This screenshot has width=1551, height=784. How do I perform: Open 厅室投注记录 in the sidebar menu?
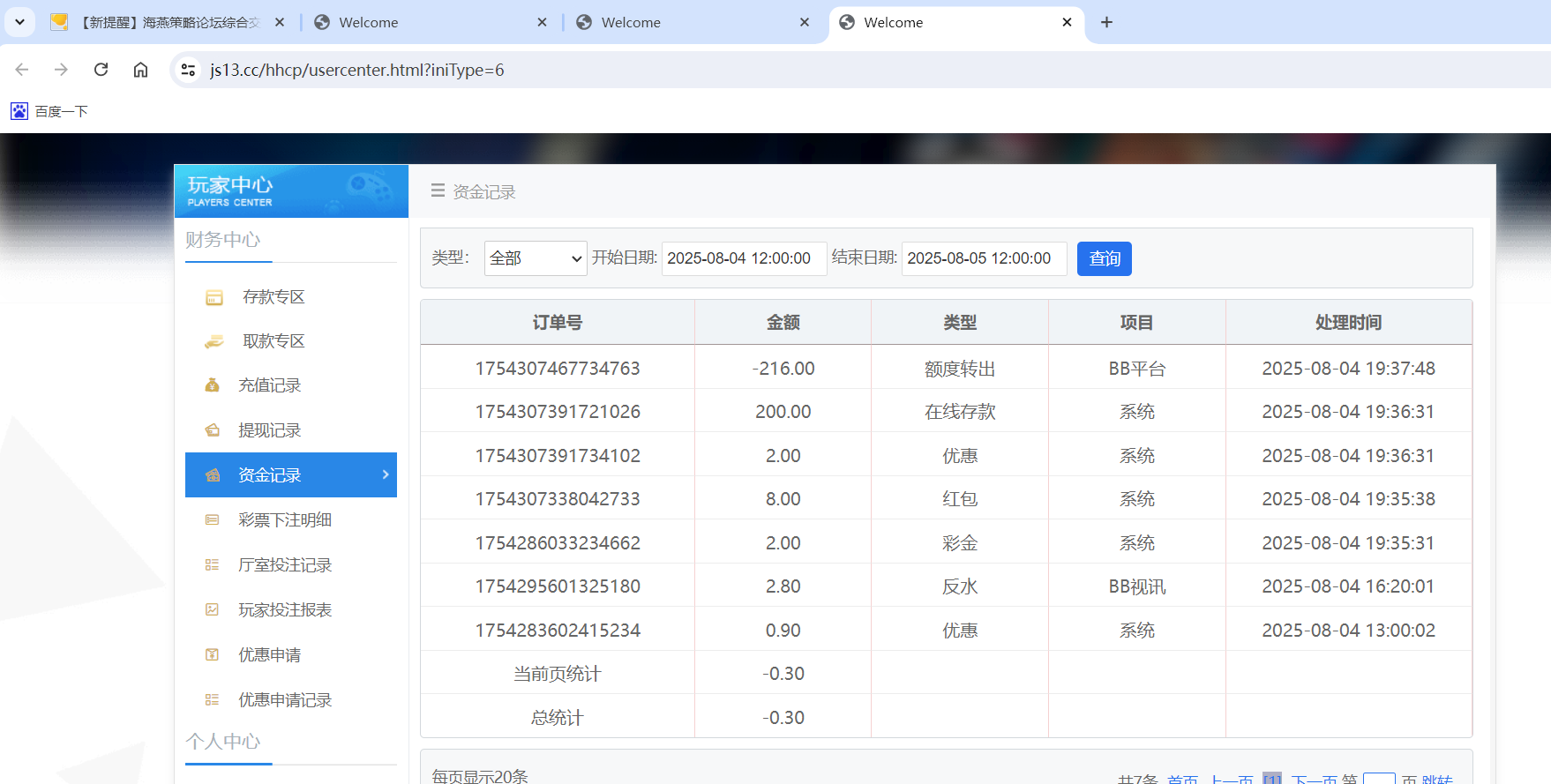click(x=284, y=565)
